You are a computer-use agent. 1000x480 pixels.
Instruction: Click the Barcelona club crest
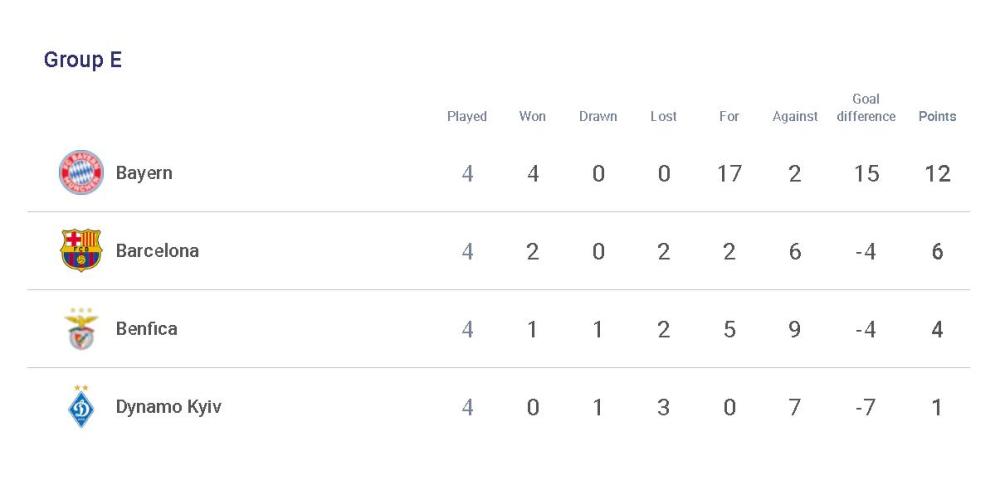click(81, 251)
